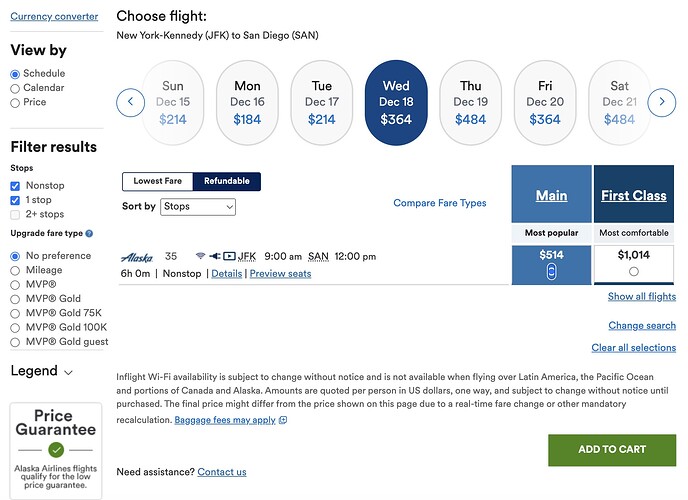The image size is (688, 500).
Task: Click the Wi-Fi amenity icon on flight 35
Action: [x=201, y=256]
